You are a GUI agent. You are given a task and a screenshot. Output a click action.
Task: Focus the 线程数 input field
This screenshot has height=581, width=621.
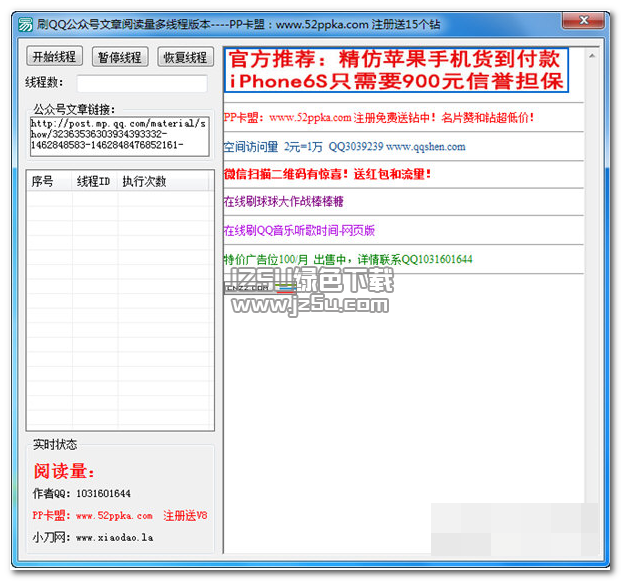click(x=142, y=83)
